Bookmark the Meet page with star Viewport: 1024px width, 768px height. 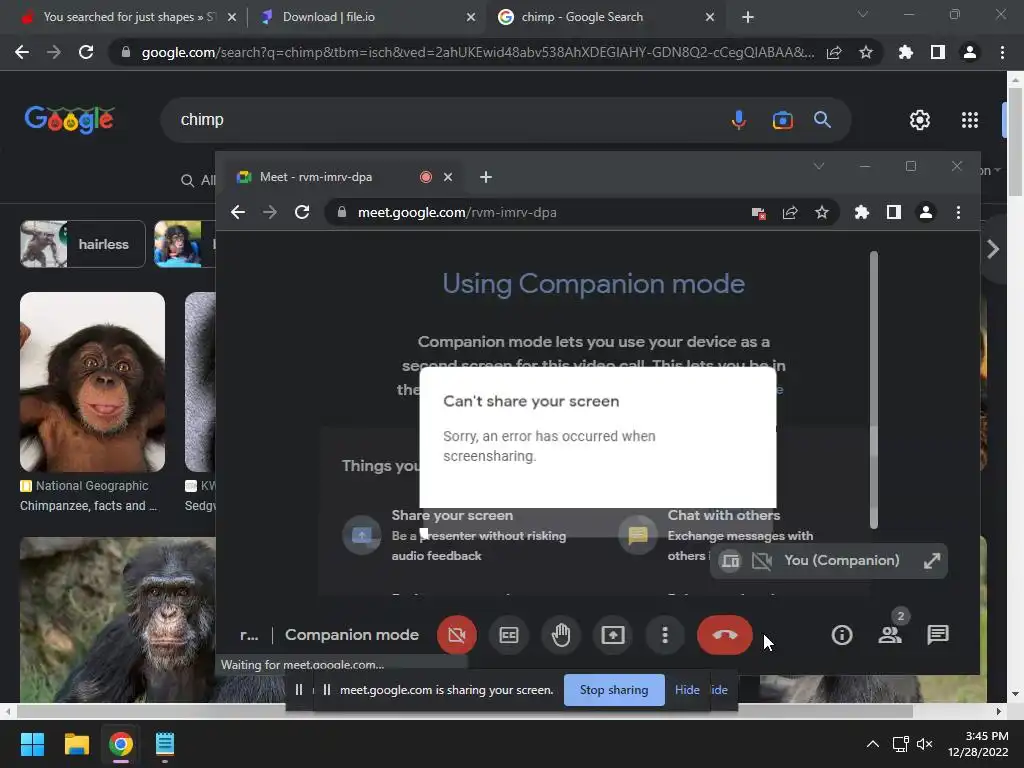click(x=822, y=212)
